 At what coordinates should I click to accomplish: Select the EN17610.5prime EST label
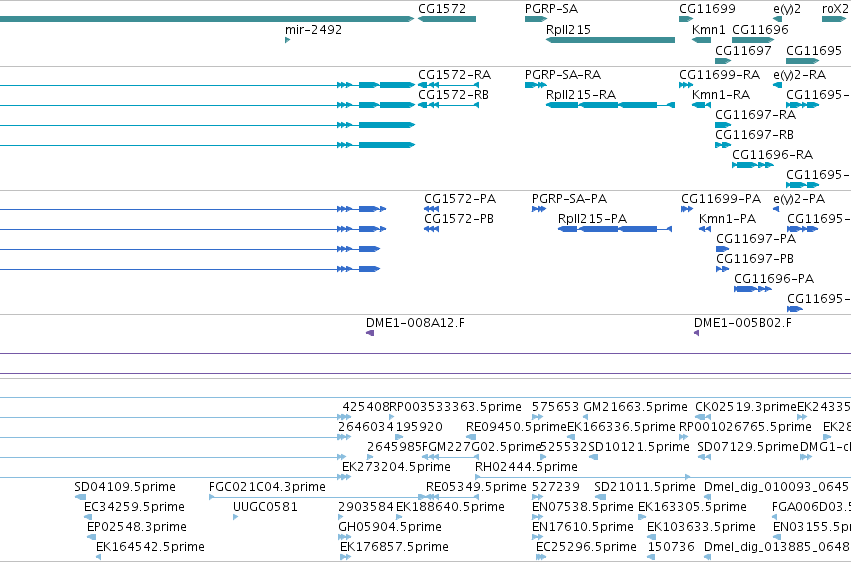tap(583, 527)
